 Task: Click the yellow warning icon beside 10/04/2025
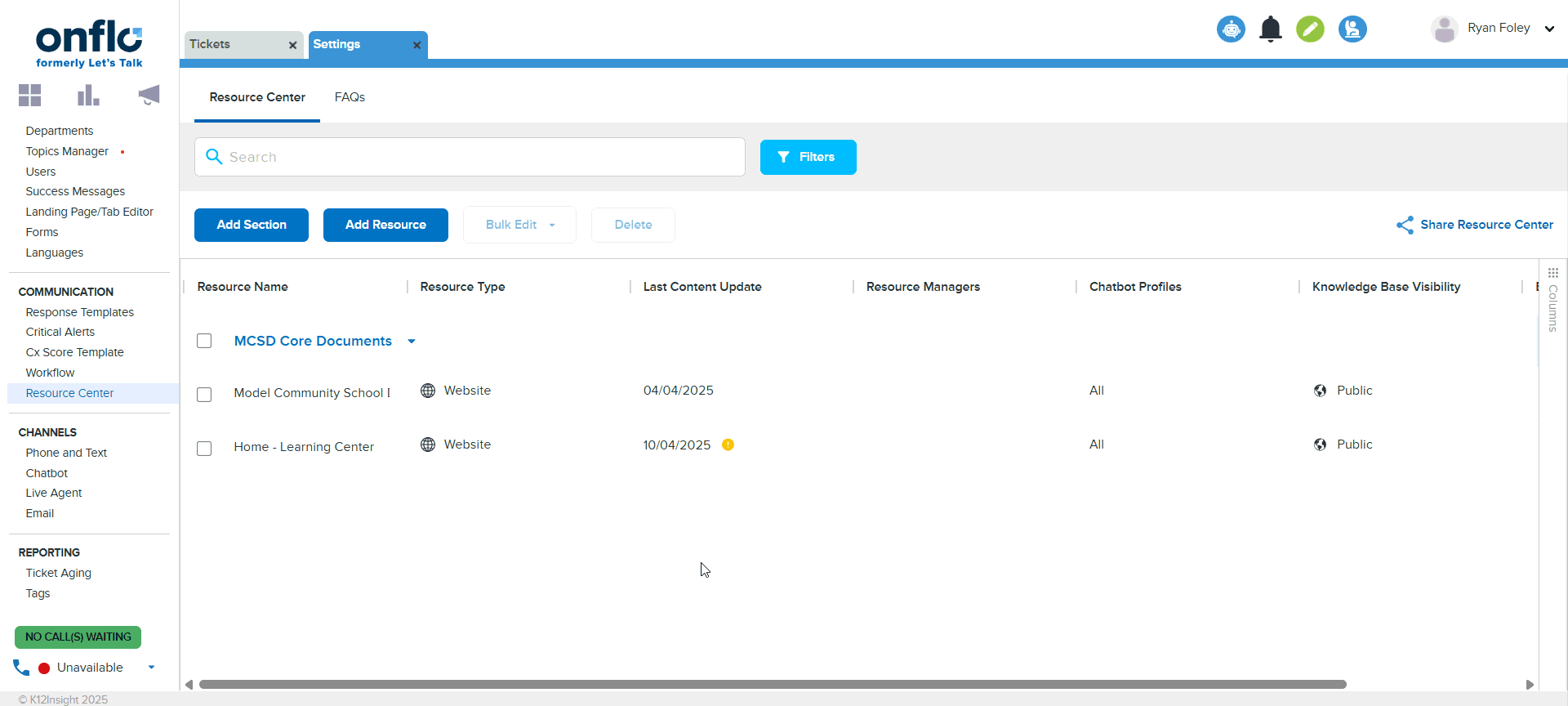tap(728, 445)
